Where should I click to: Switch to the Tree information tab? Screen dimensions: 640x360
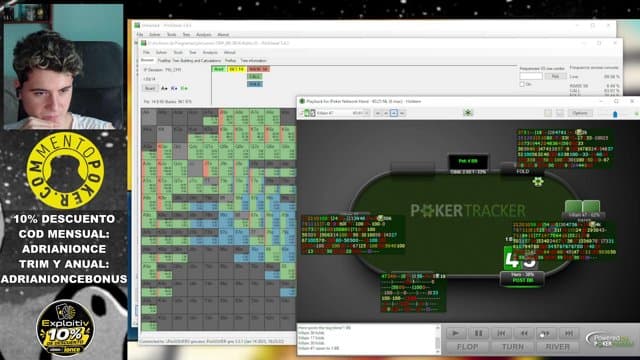253,60
